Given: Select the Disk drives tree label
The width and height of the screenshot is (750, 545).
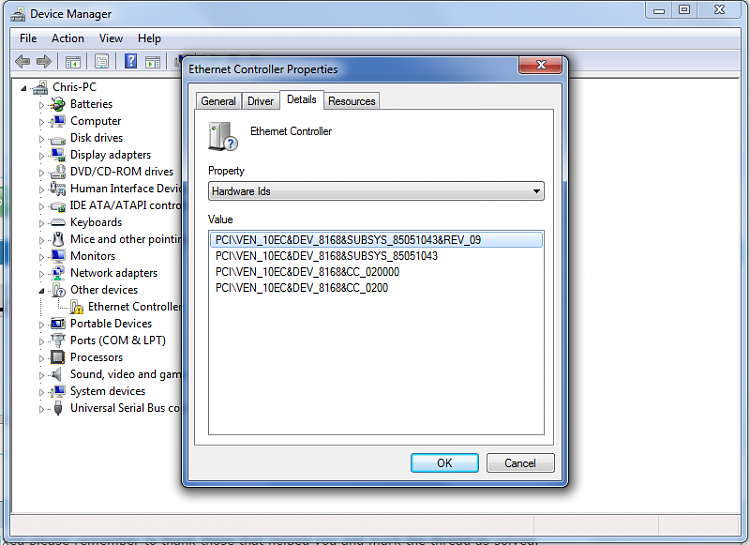Looking at the screenshot, I should pyautogui.click(x=97, y=138).
